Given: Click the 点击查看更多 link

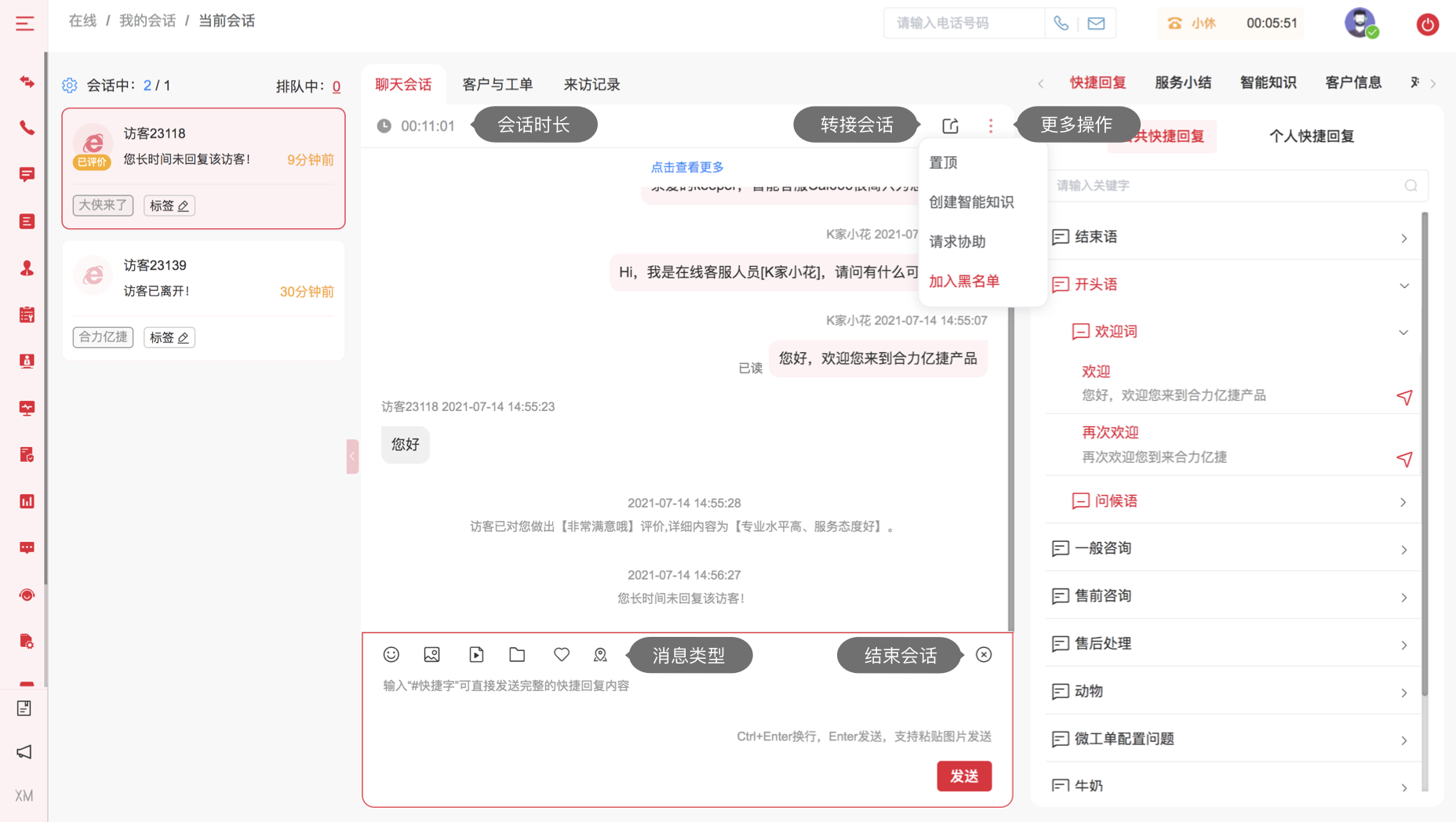Looking at the screenshot, I should pyautogui.click(x=687, y=167).
